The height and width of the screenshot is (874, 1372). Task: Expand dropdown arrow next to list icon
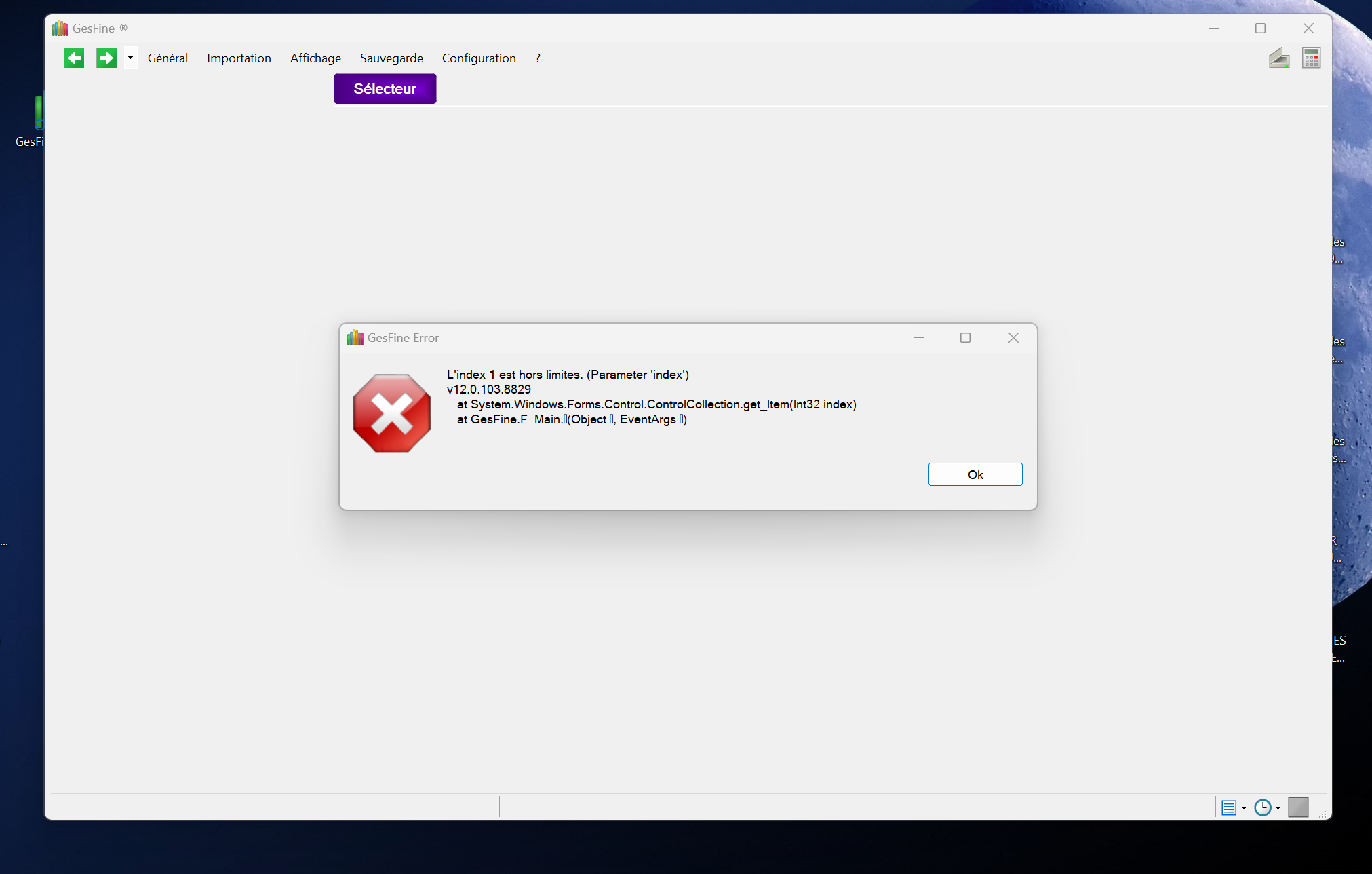click(x=1244, y=808)
